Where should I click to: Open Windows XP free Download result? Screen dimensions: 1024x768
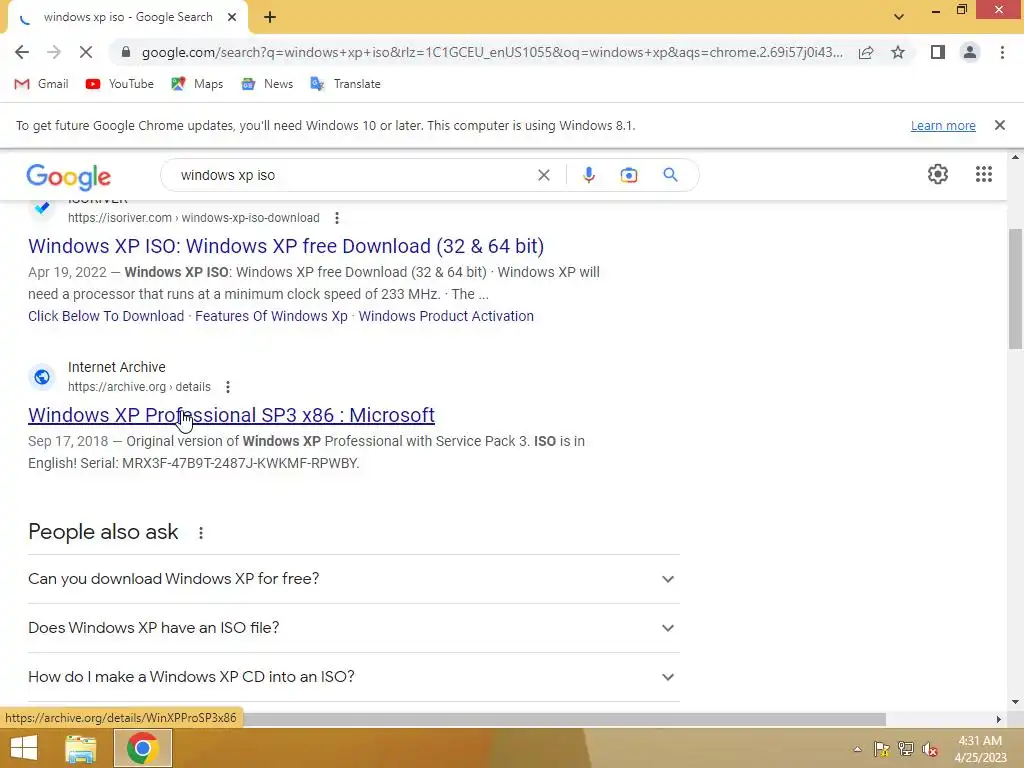click(x=286, y=246)
